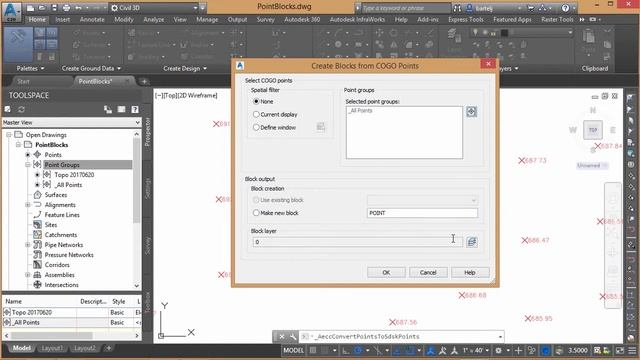
Task: Click the Pressure Networks tree icon
Action: tap(38, 255)
